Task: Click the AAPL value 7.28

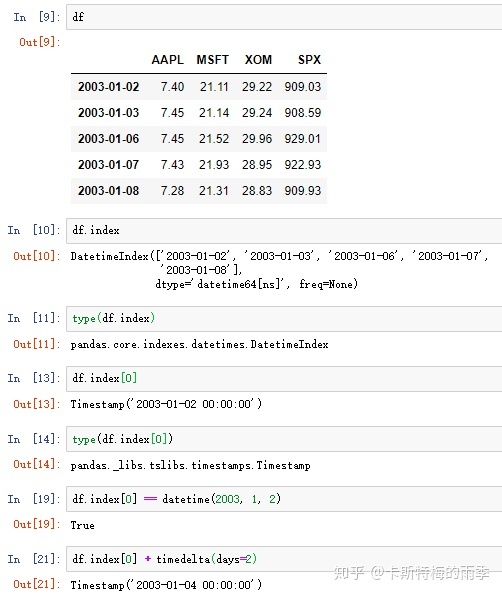Action: coord(172,191)
